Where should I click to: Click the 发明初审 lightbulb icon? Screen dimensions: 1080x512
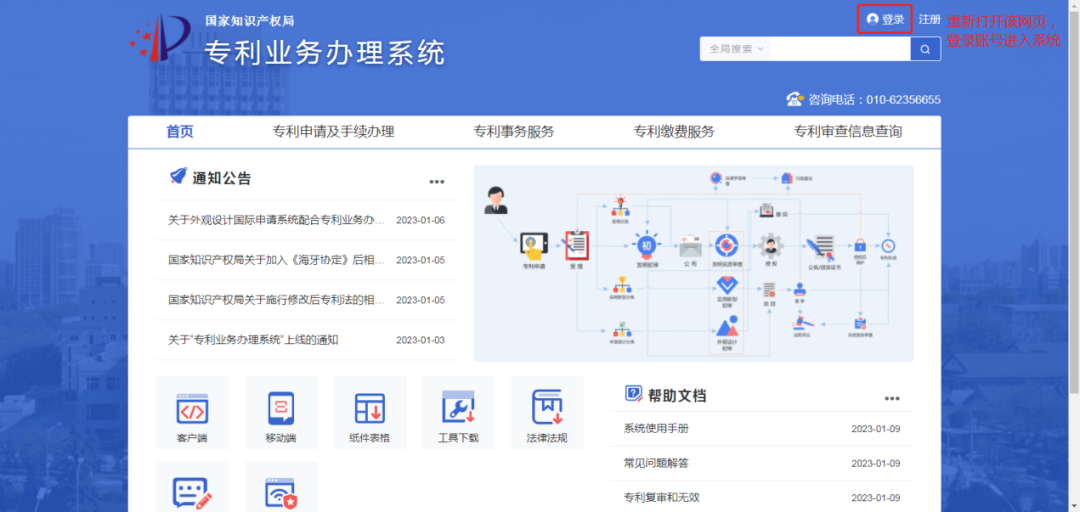[647, 245]
